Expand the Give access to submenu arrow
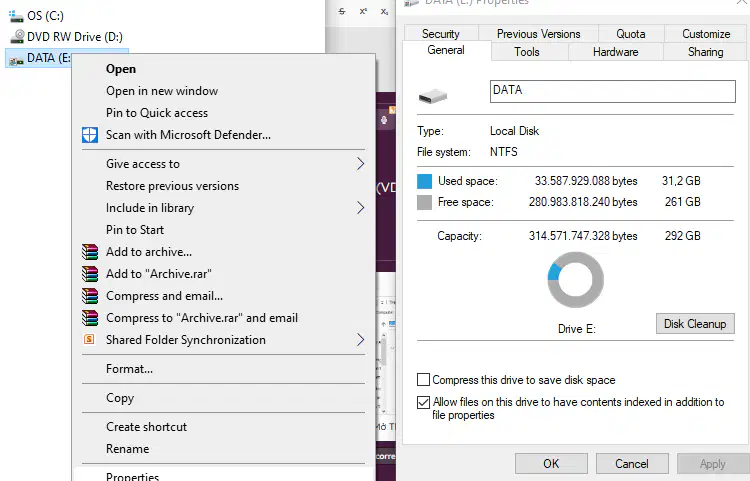The image size is (750, 481). (x=360, y=164)
